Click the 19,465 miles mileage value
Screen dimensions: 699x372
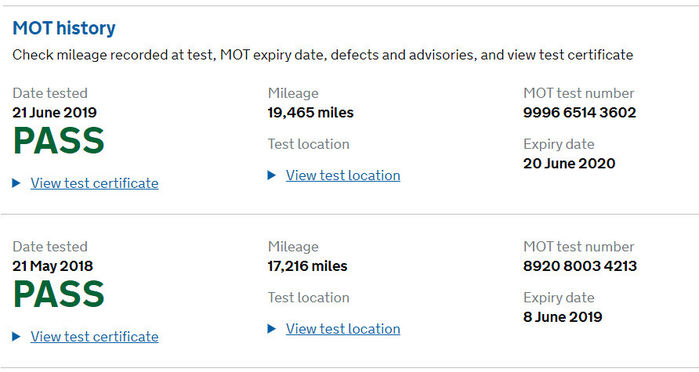point(311,112)
